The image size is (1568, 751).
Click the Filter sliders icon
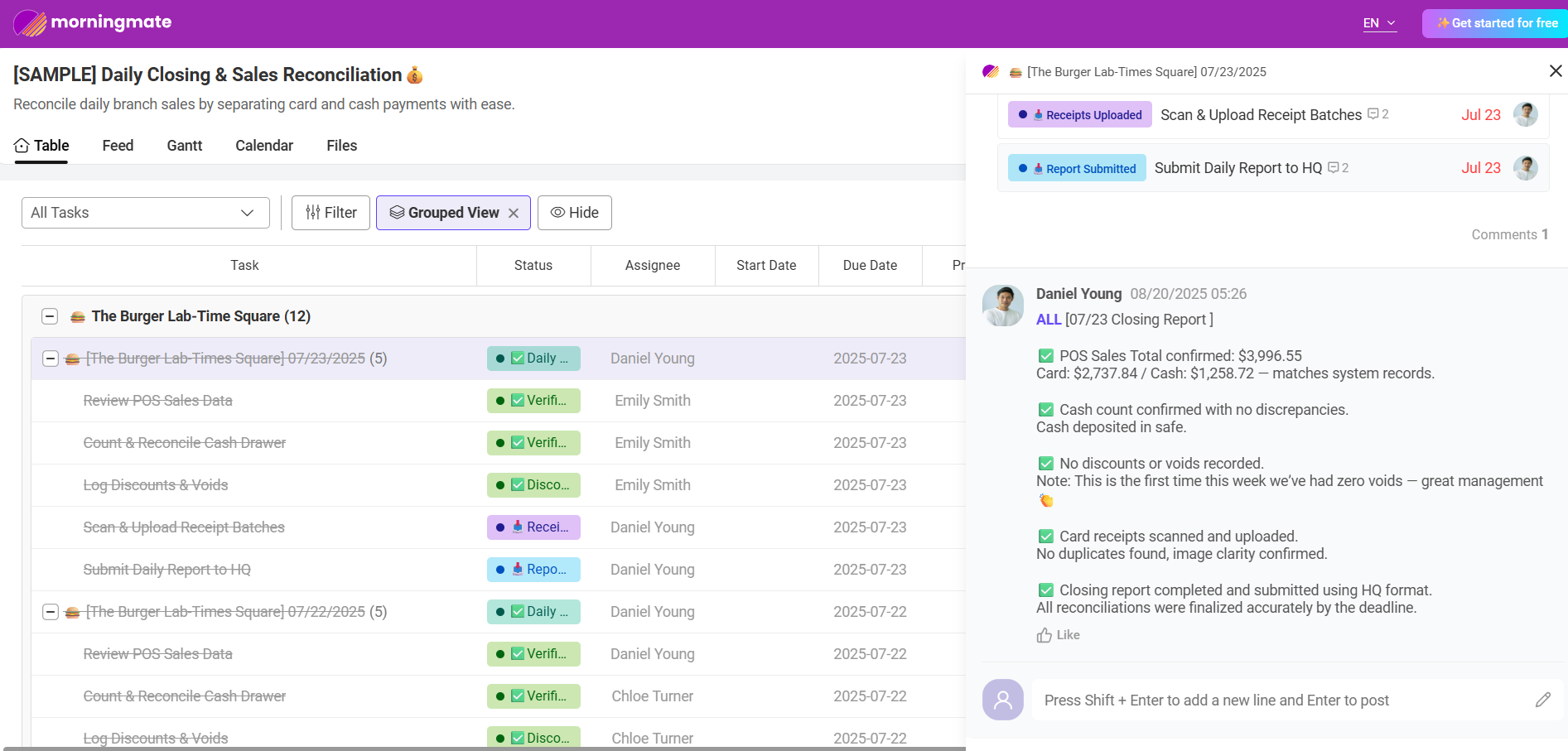click(x=312, y=213)
